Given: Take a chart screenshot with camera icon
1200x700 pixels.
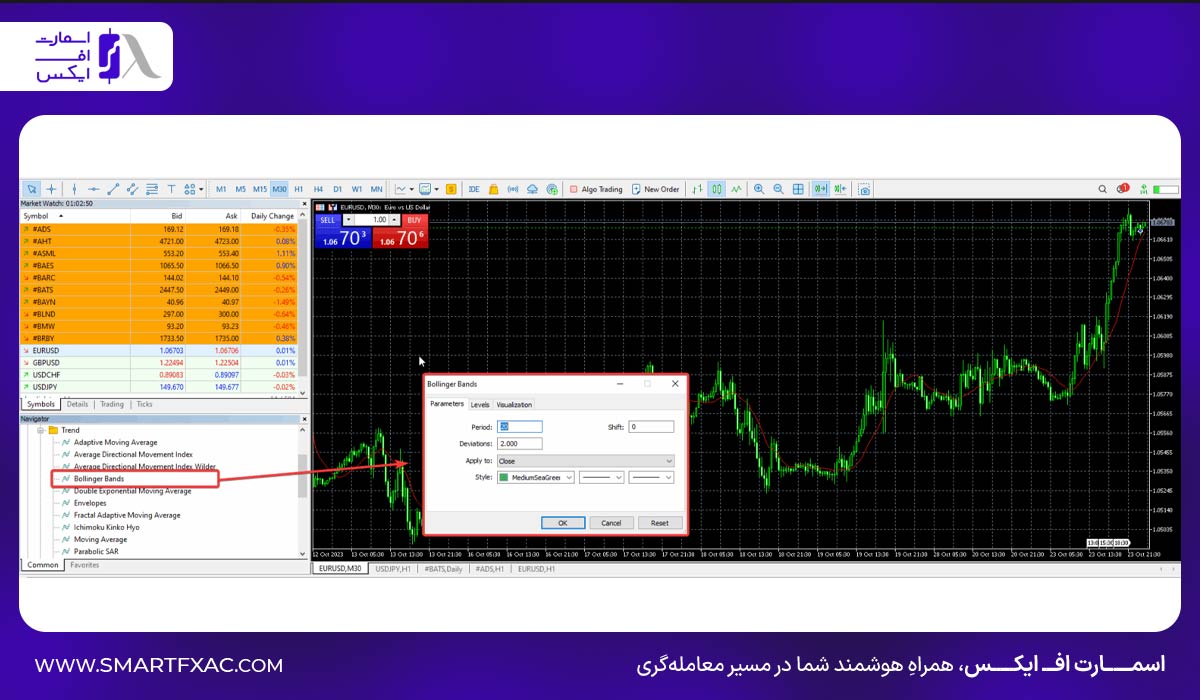Looking at the screenshot, I should coord(864,189).
